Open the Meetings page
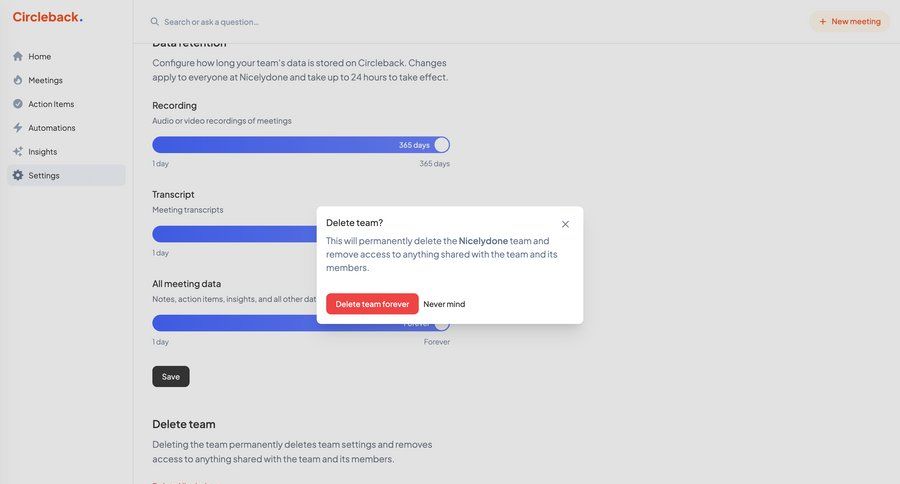The image size is (900, 484). (45, 80)
